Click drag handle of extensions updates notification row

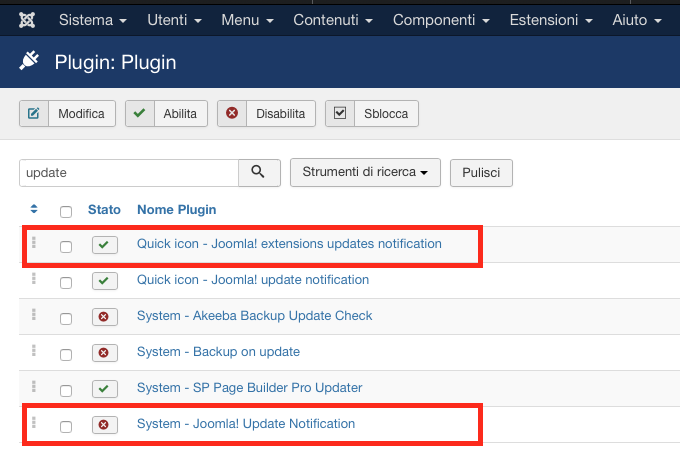tap(34, 242)
